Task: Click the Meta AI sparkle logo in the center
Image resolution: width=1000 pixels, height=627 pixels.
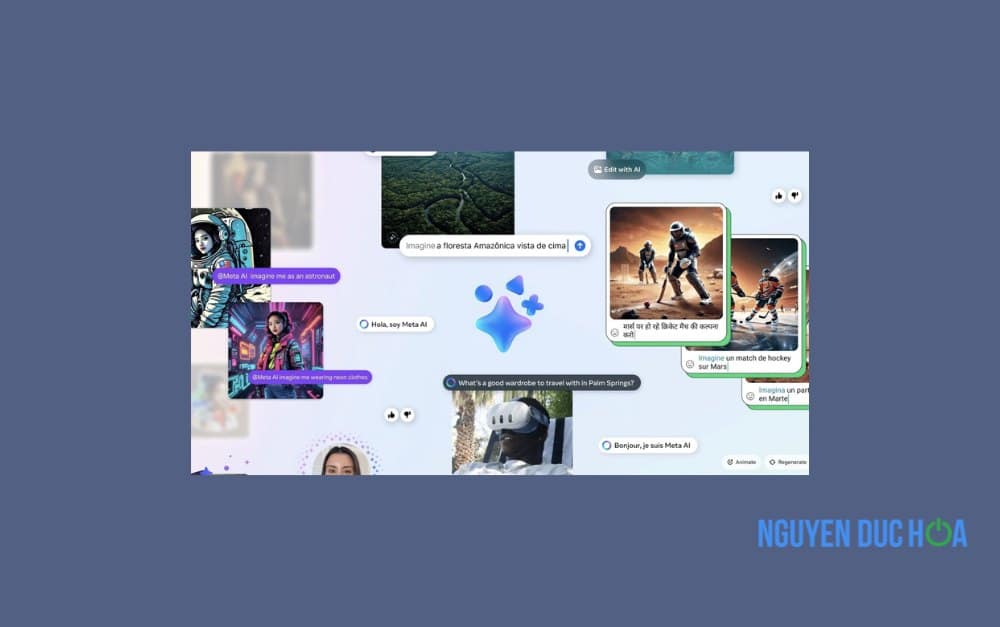Action: pos(508,313)
